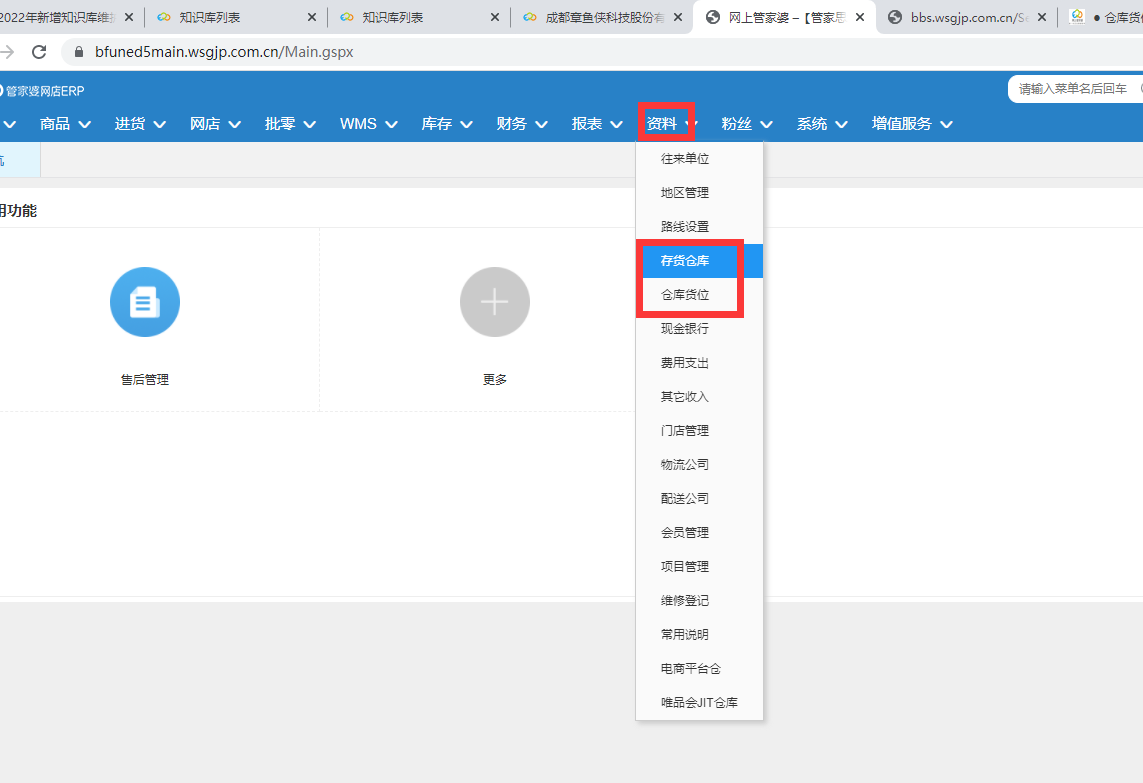Open the 售后管理 blue document icon

coord(144,302)
